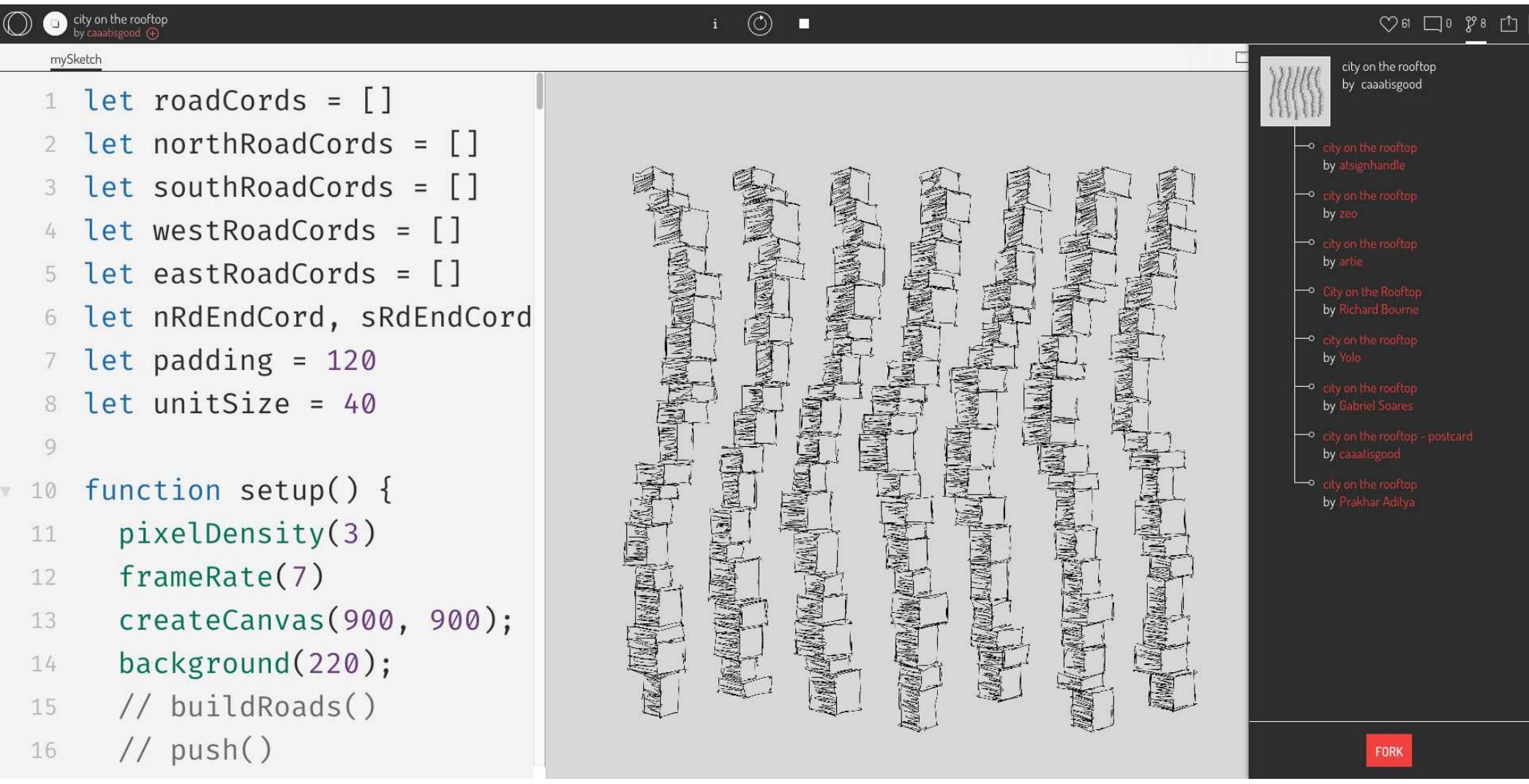Click the 'background(220);' line
This screenshot has height=784, width=1529.
[x=255, y=664]
